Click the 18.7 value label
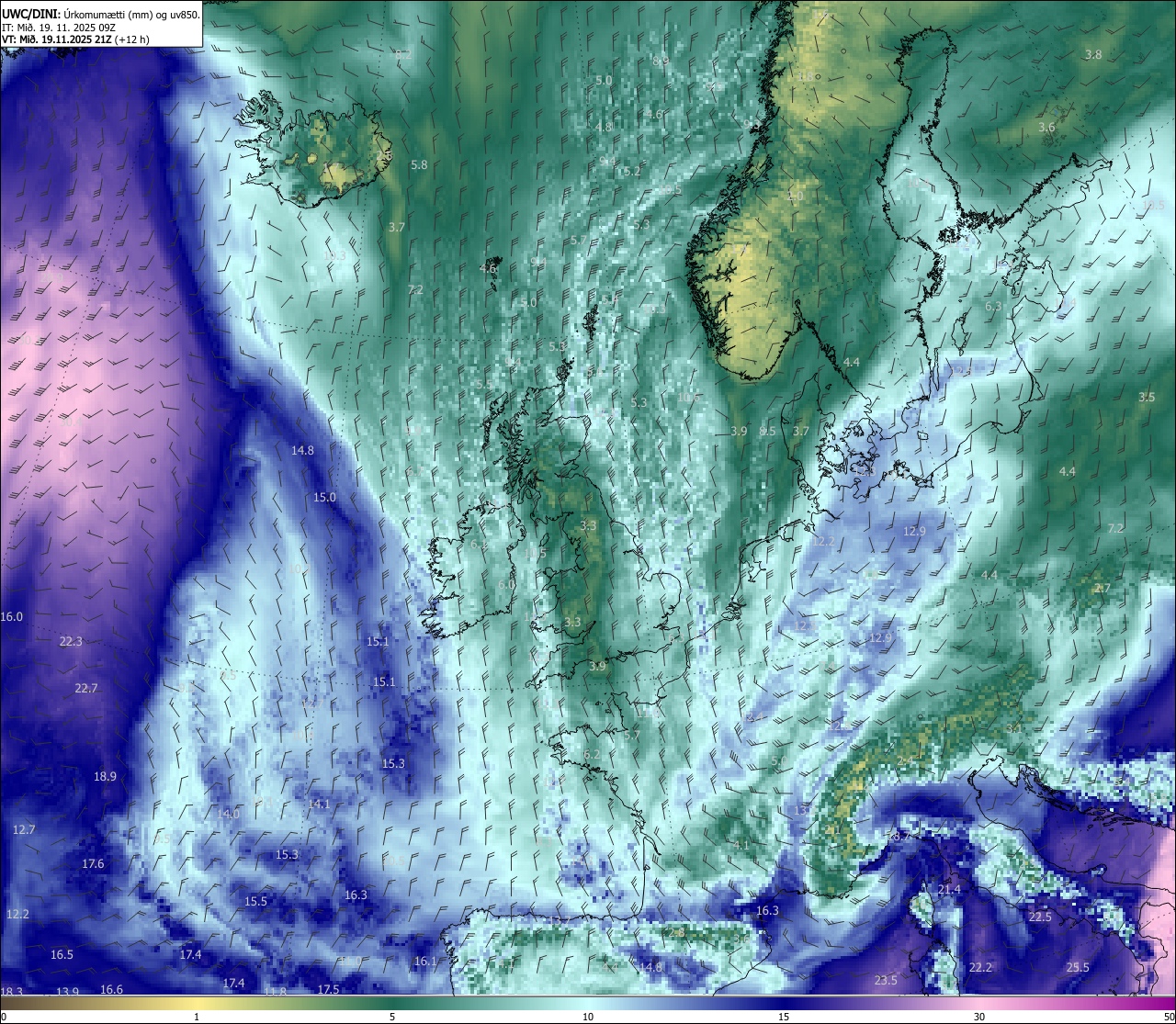This screenshot has height=1024, width=1176. click(x=899, y=836)
